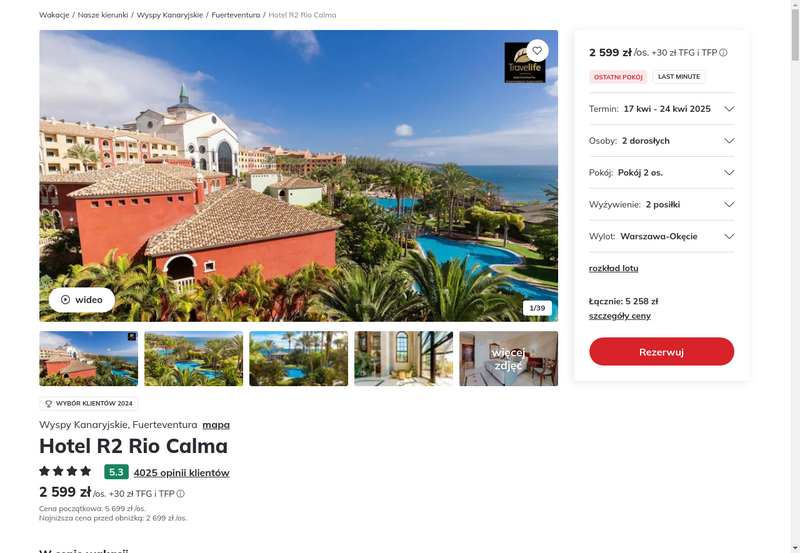
Task: Click the trophy Wybór Klientów 2024 badge
Action: pos(89,404)
